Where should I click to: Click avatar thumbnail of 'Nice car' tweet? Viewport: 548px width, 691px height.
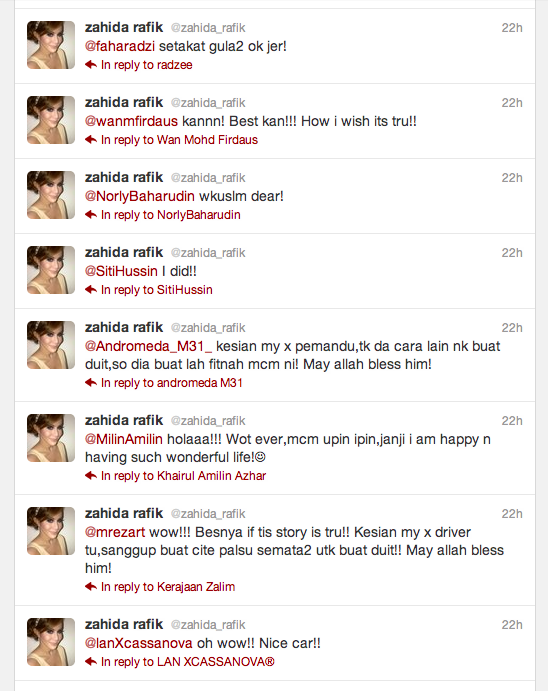(51, 642)
